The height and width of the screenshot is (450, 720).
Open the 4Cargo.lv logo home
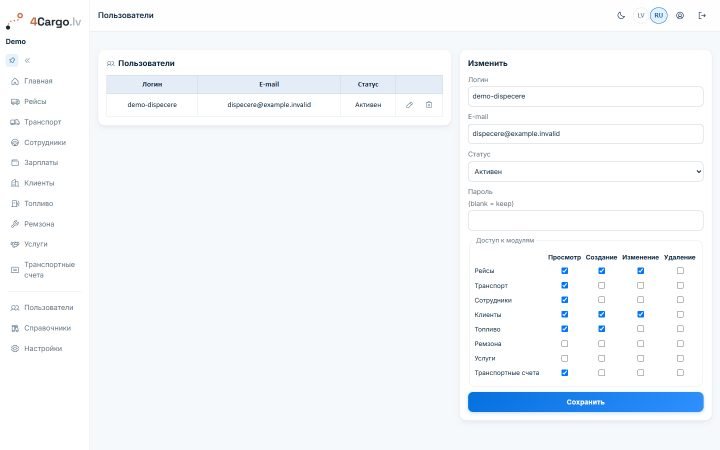tap(44, 21)
